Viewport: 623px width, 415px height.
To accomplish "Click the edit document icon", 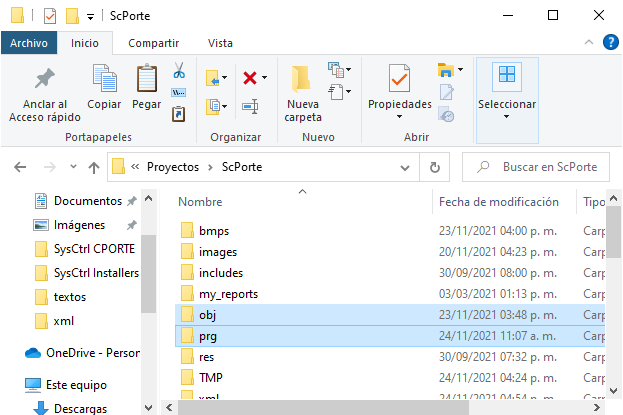I will 447,92.
